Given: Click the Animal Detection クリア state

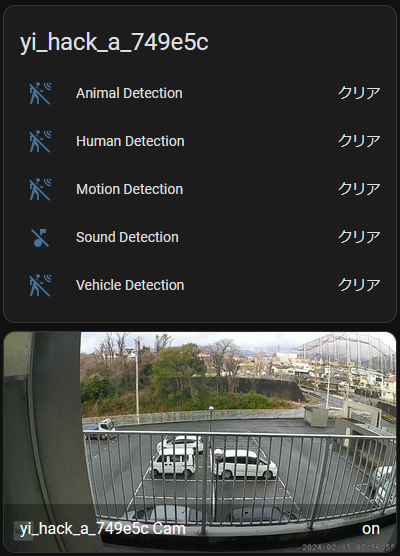Looking at the screenshot, I should click(x=359, y=93).
